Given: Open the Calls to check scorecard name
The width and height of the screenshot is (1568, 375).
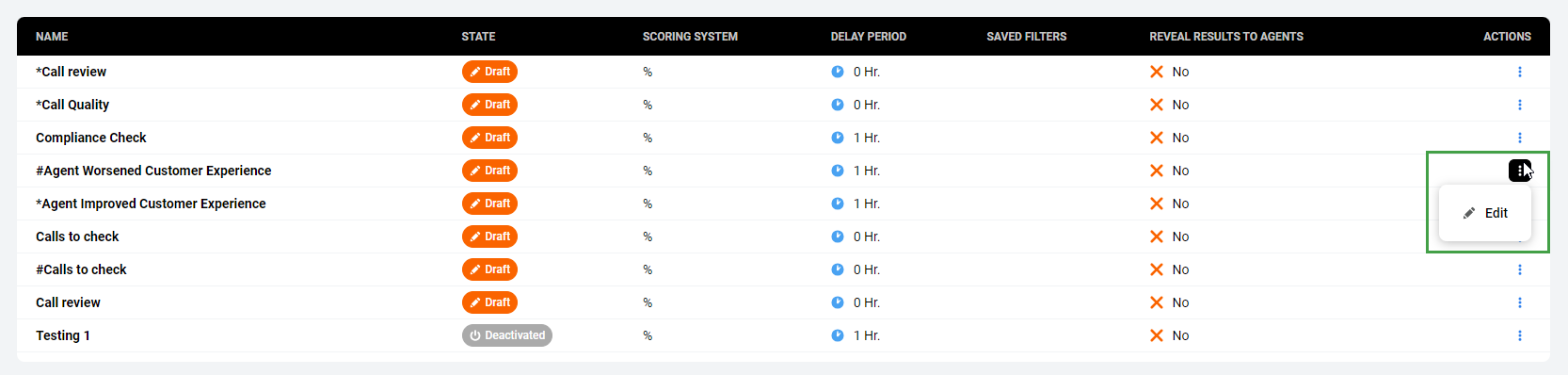Looking at the screenshot, I should click(x=77, y=236).
